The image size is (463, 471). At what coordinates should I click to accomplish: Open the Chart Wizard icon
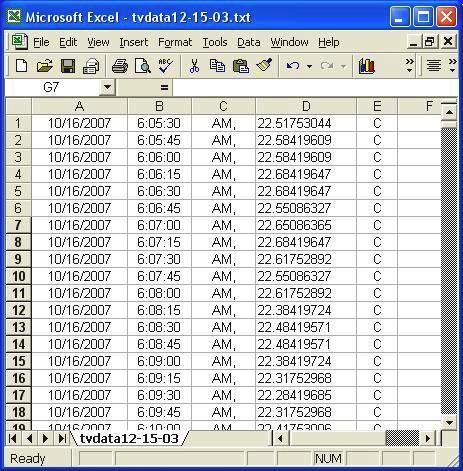coord(367,66)
